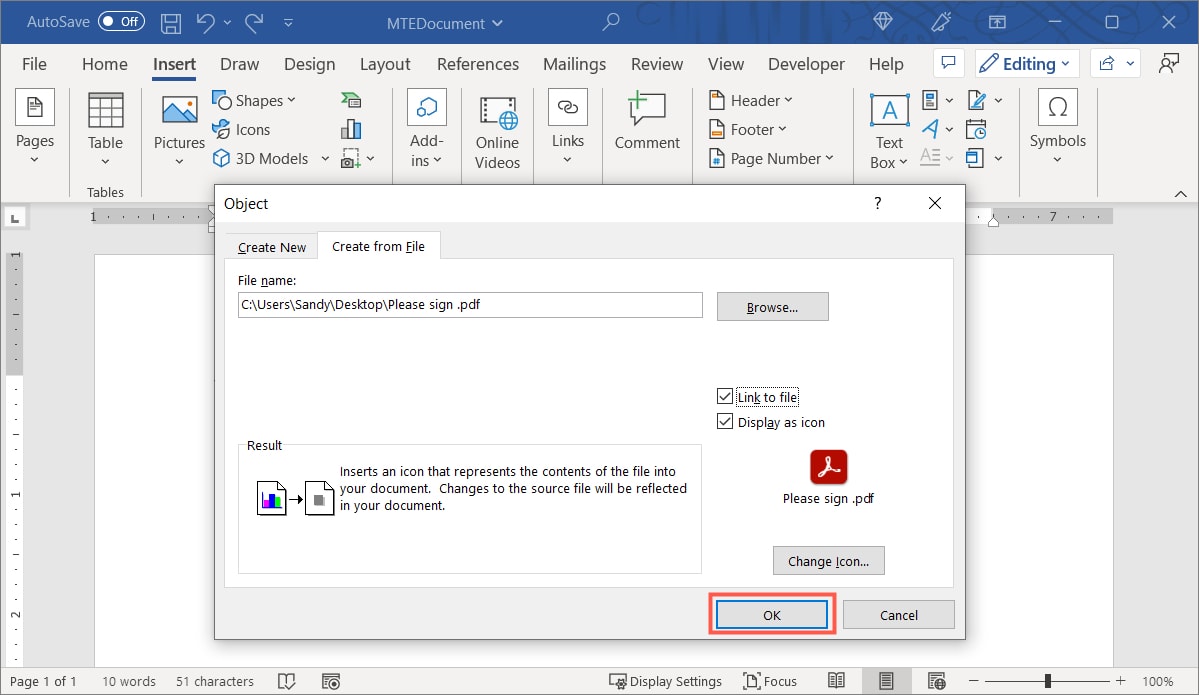Switch to the Create New tab
1199x695 pixels.
click(271, 246)
